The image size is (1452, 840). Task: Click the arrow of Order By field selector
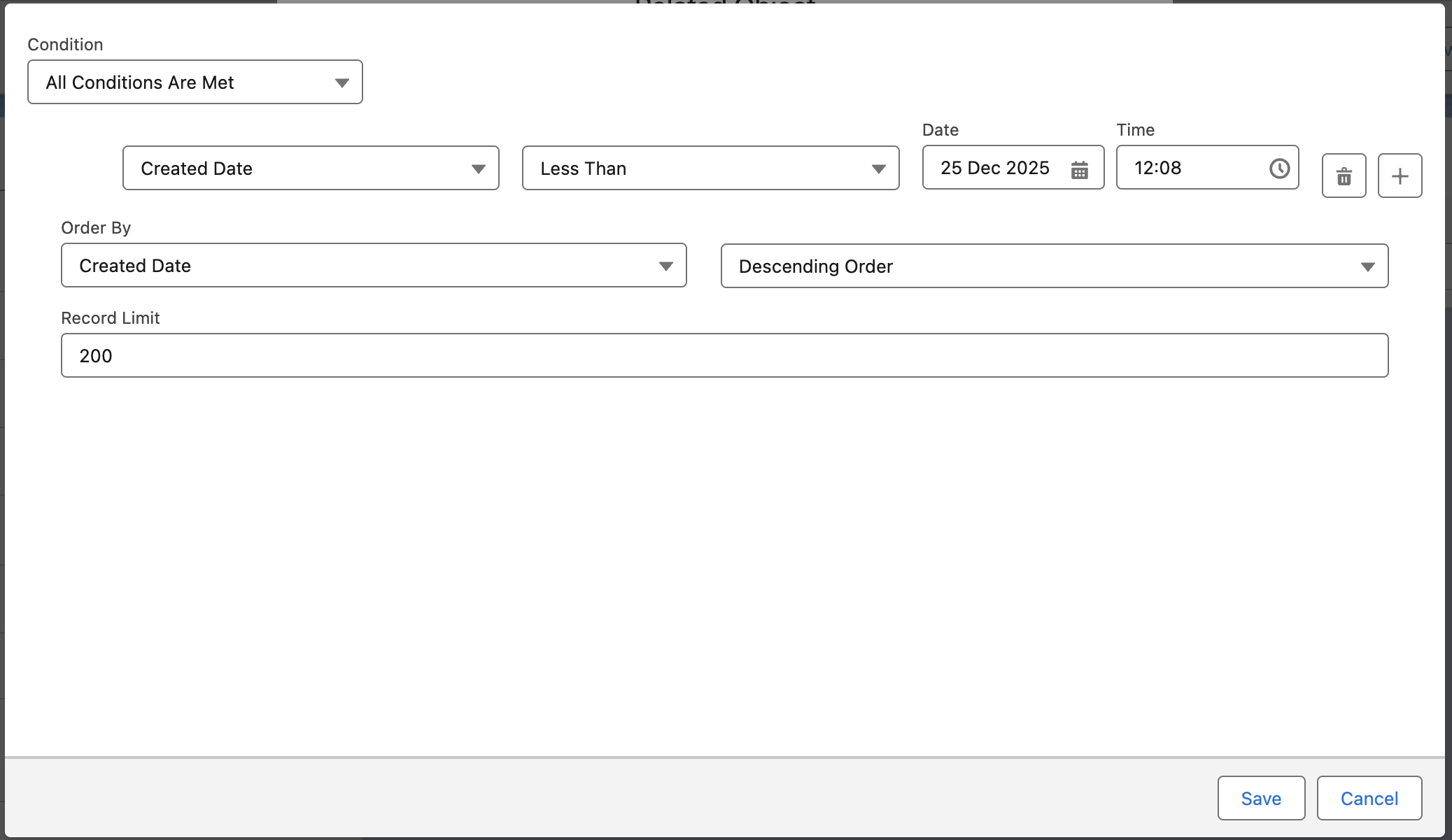click(x=665, y=266)
